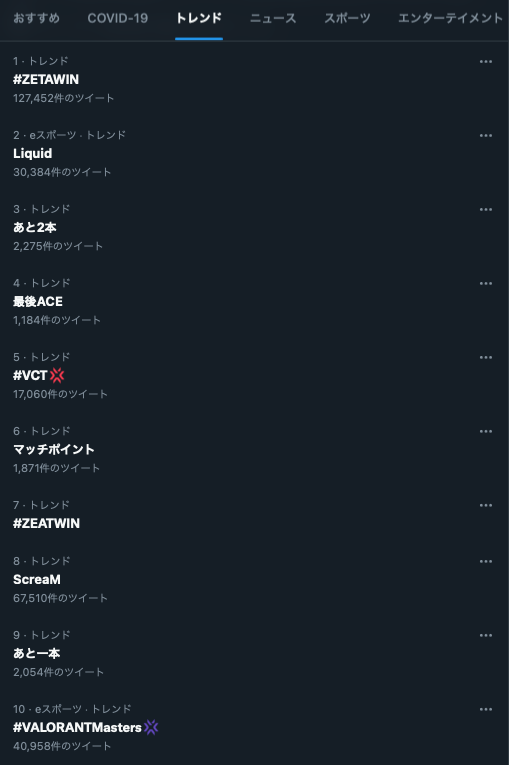Click three-dot menu beside マッチポイント
Screen dimensions: 509x765
click(486, 431)
